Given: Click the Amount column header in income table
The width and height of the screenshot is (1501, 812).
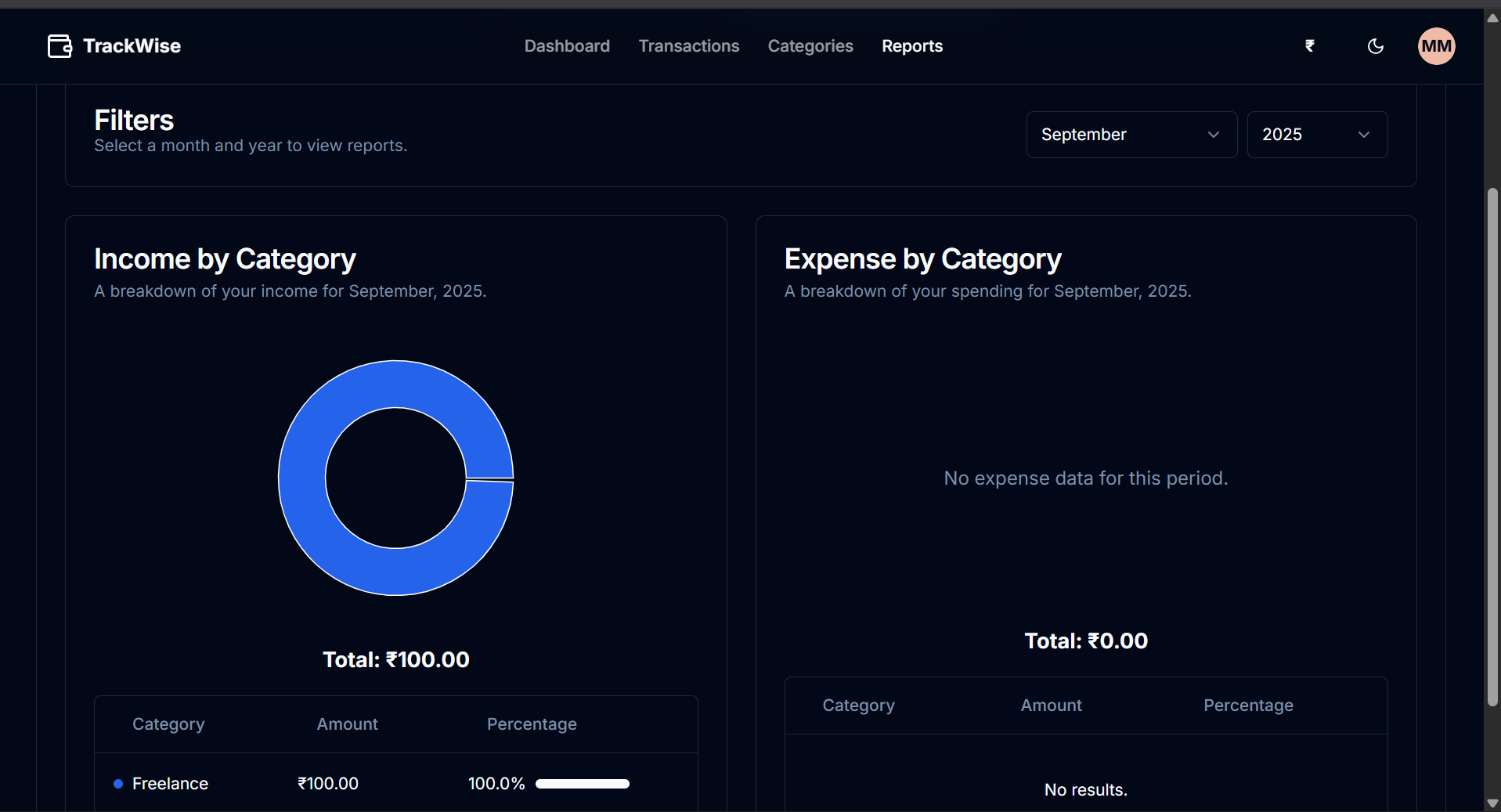Looking at the screenshot, I should 347,724.
